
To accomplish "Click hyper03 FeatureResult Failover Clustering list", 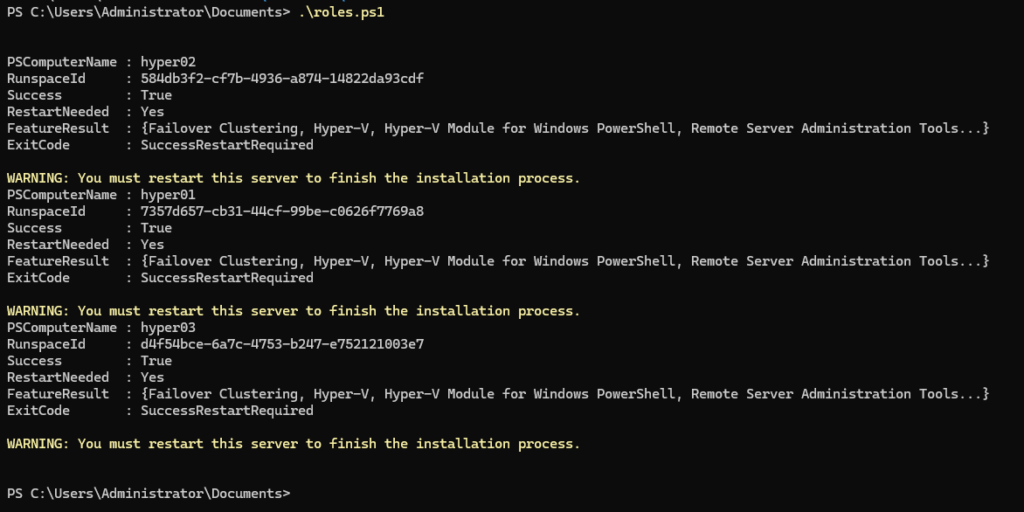I will point(564,394).
